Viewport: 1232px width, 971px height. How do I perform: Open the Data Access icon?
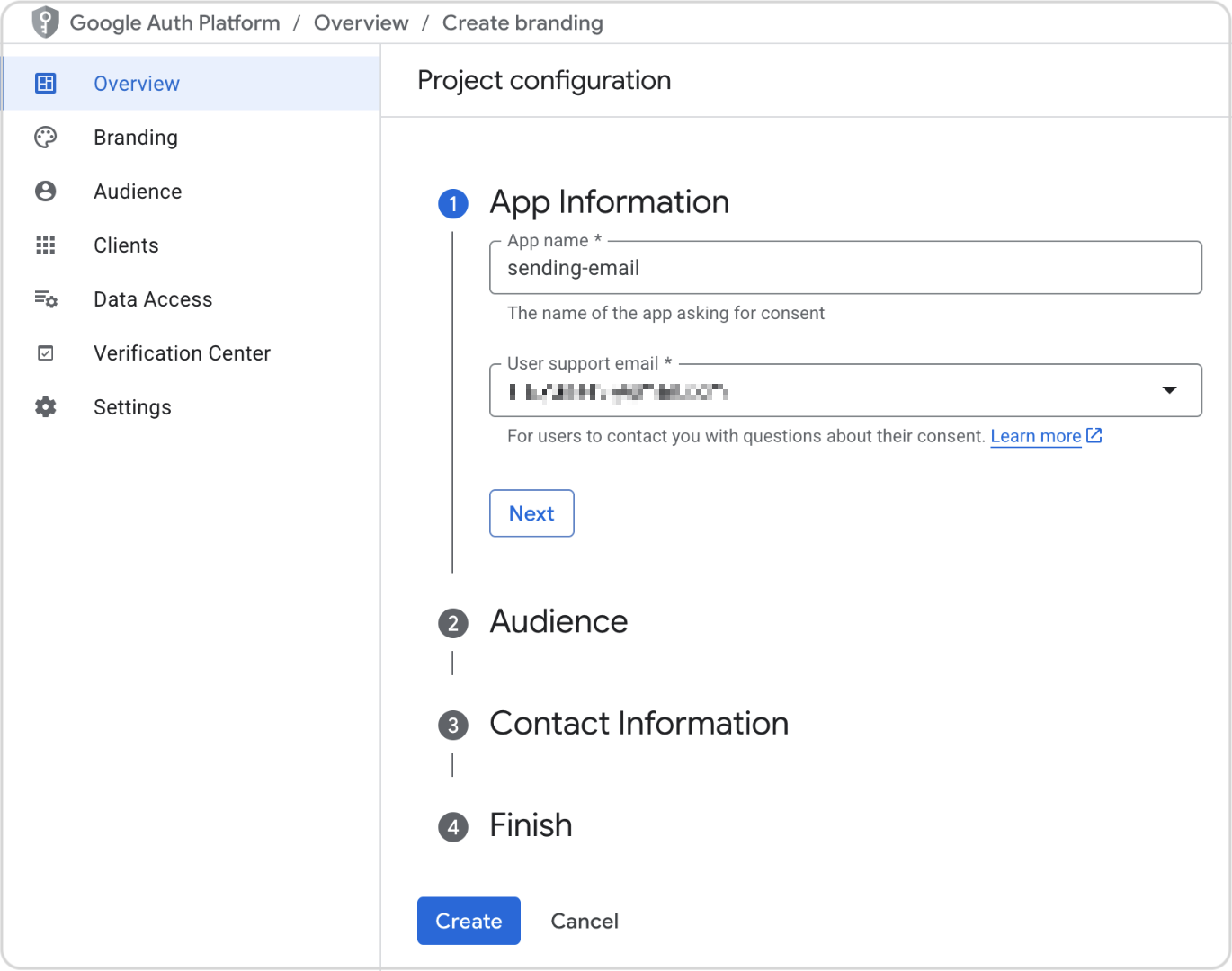click(x=45, y=298)
